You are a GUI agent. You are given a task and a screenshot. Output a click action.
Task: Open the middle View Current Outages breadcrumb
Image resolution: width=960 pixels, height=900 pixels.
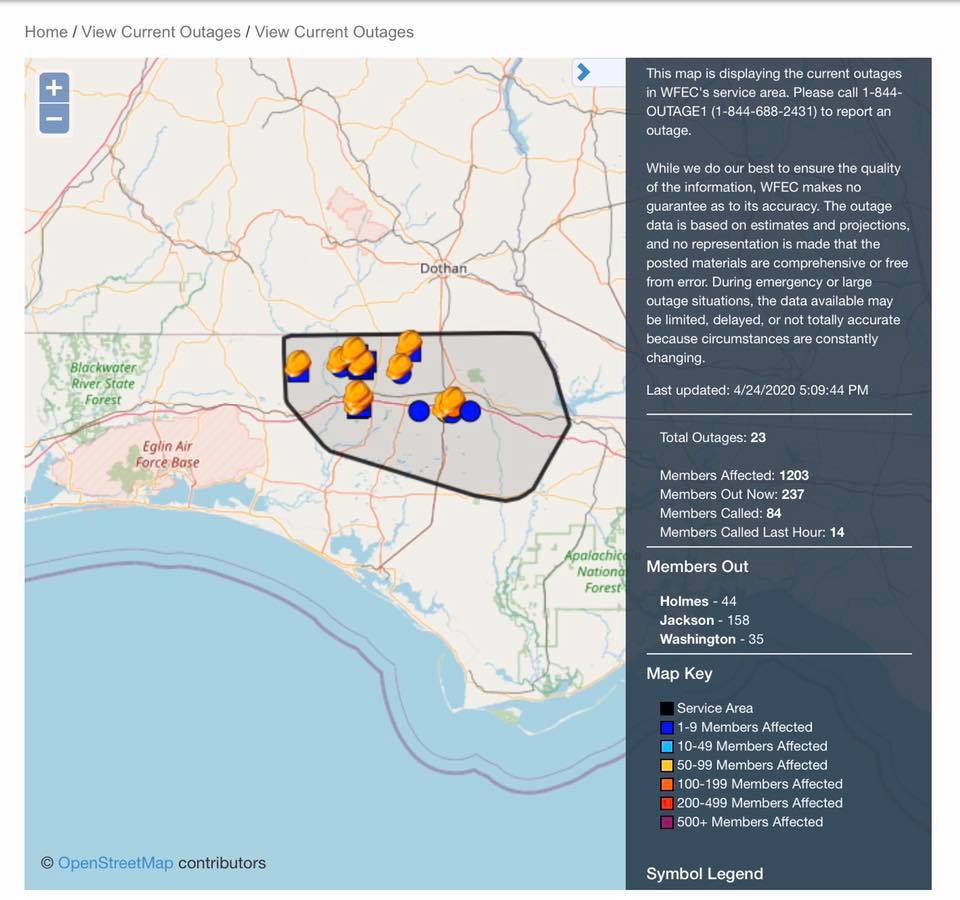[161, 32]
